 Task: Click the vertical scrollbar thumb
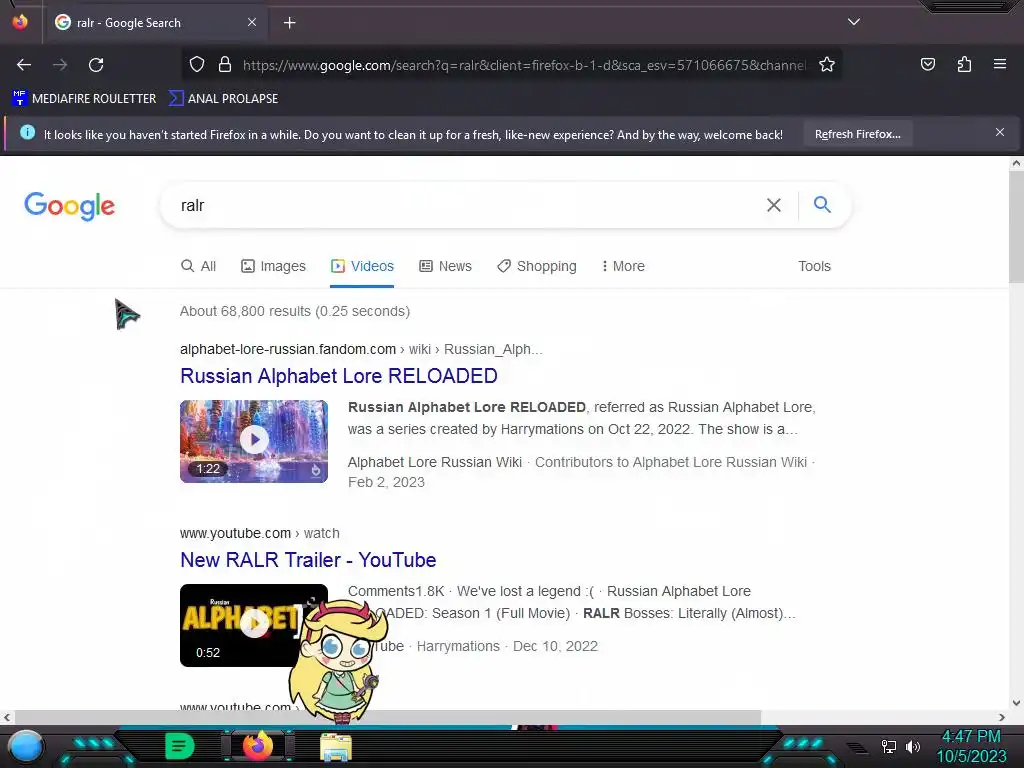[x=1016, y=225]
